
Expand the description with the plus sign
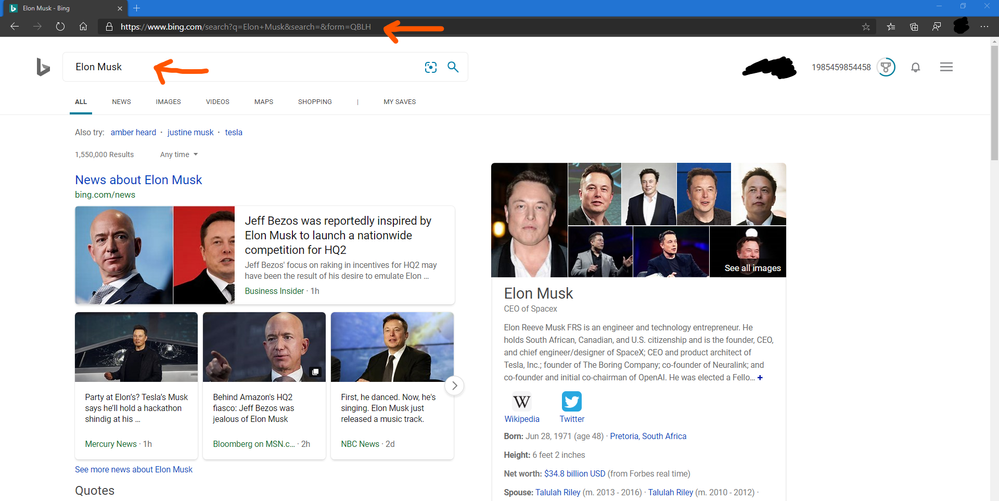(760, 378)
